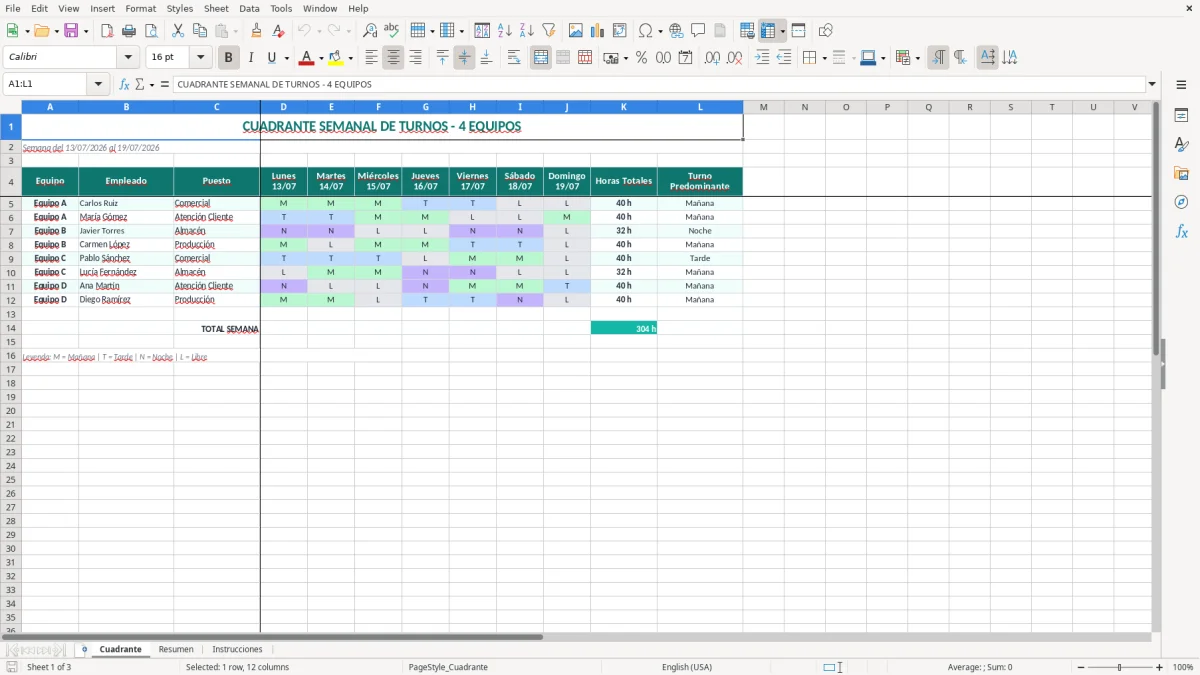Click the formula input line
Viewport: 1200px width, 675px height.
pyautogui.click(x=659, y=85)
